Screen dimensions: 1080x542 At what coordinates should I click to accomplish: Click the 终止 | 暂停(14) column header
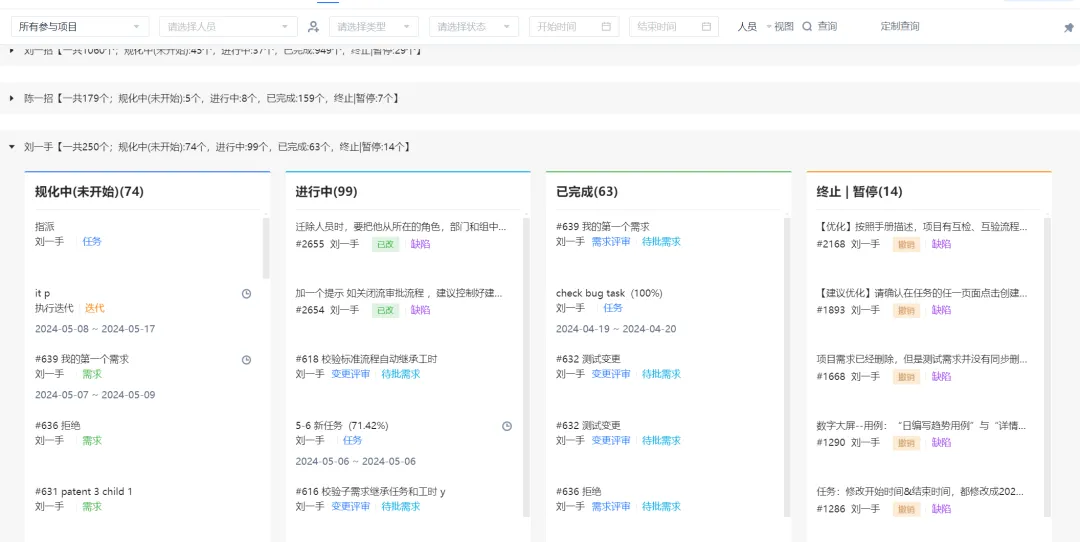point(859,191)
